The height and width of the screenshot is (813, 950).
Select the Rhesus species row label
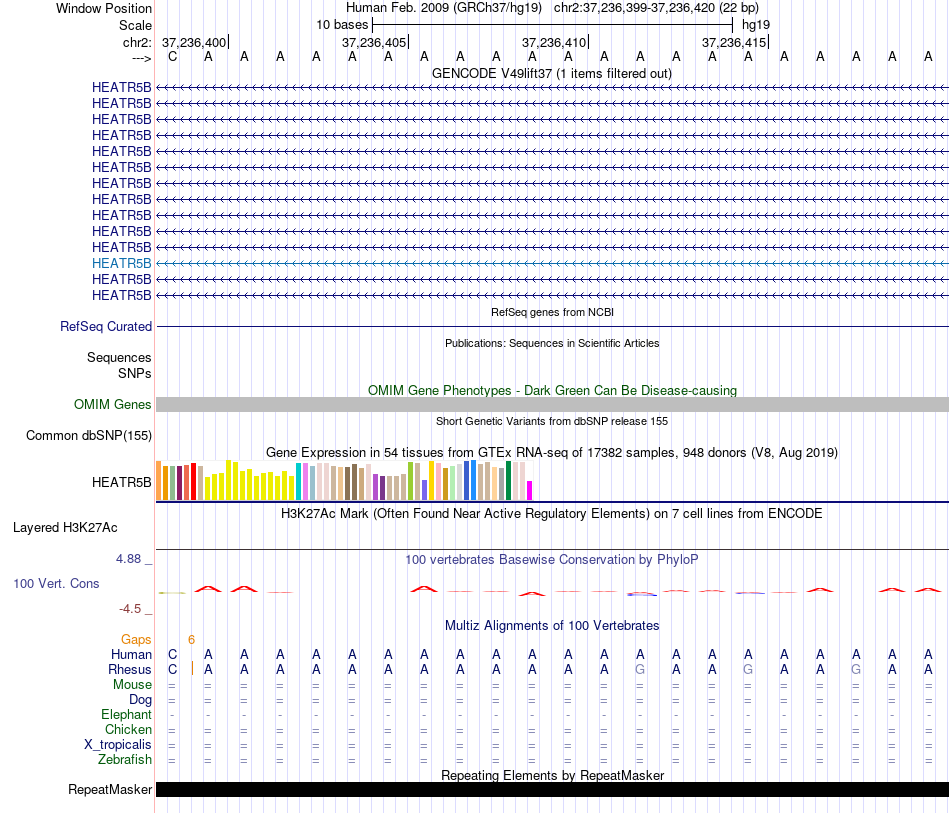[130, 669]
